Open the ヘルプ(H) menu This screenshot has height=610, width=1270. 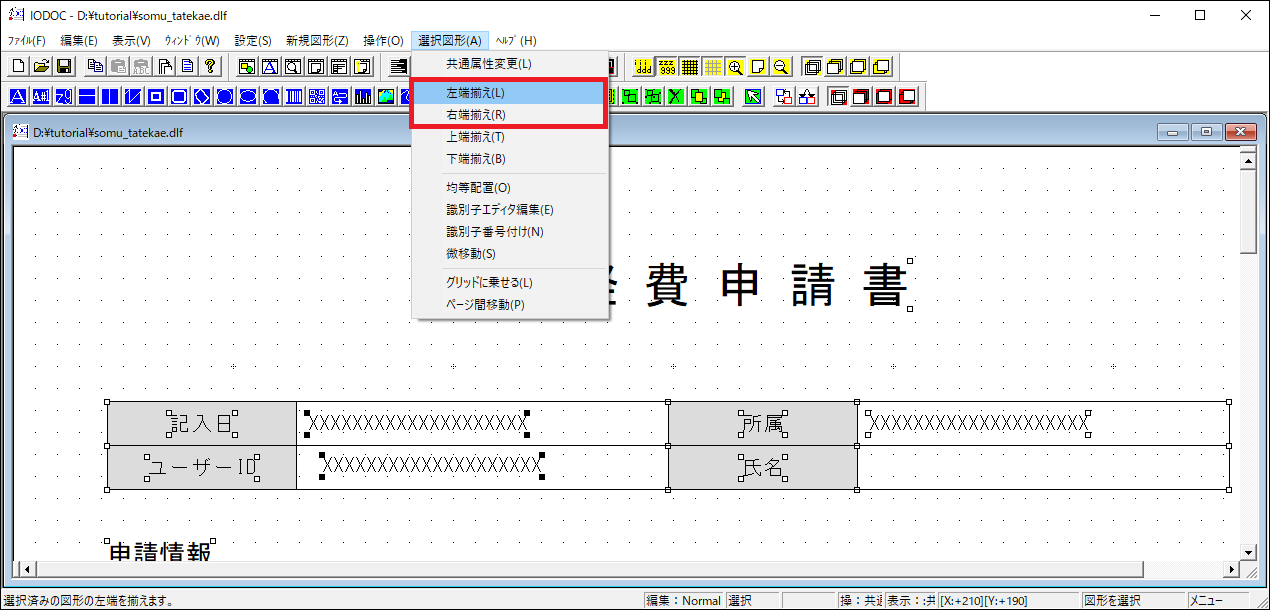516,41
